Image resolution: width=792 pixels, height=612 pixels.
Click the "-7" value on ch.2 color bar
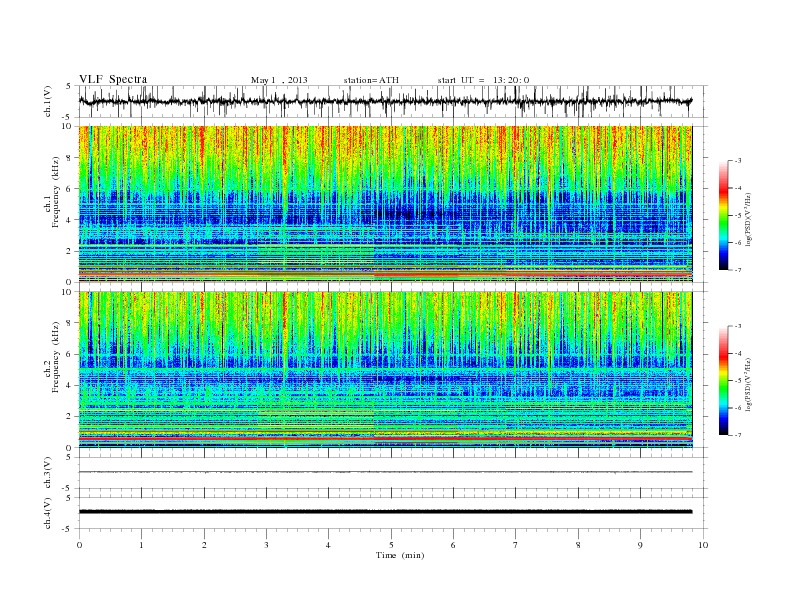(x=738, y=435)
